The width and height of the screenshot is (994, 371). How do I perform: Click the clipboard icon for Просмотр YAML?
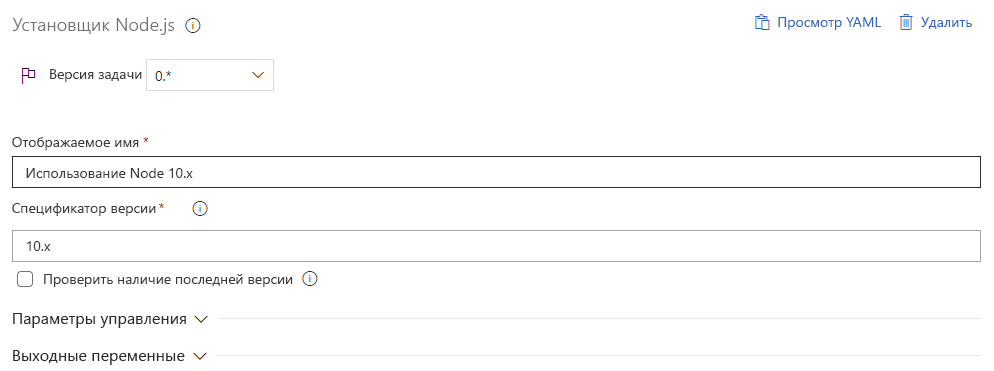click(761, 23)
